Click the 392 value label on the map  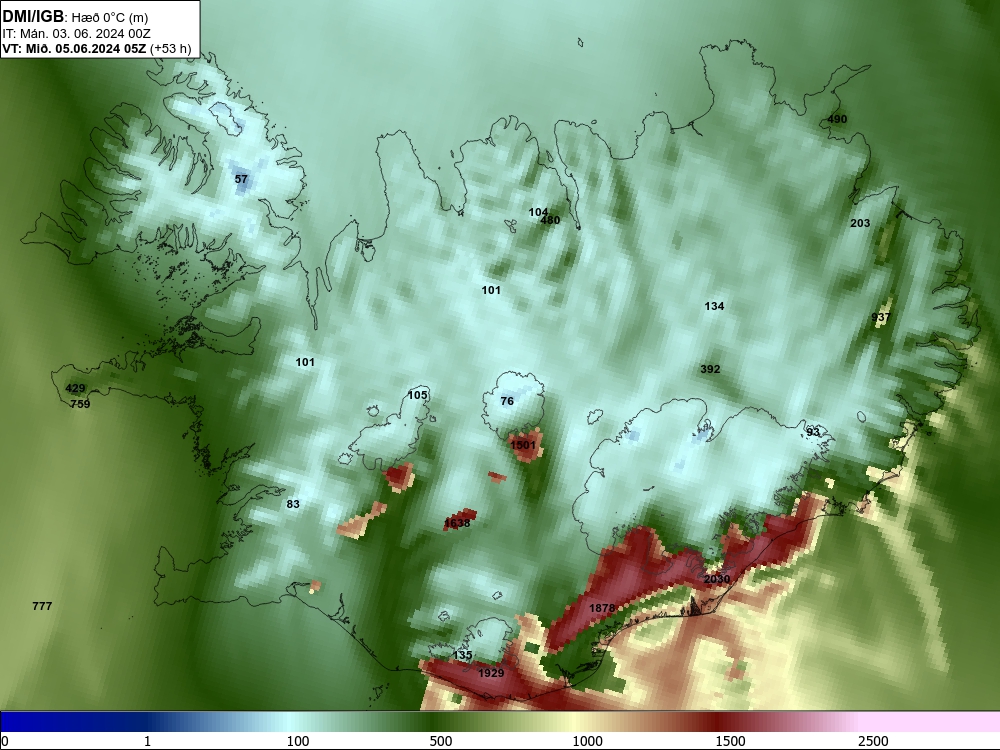pyautogui.click(x=710, y=369)
